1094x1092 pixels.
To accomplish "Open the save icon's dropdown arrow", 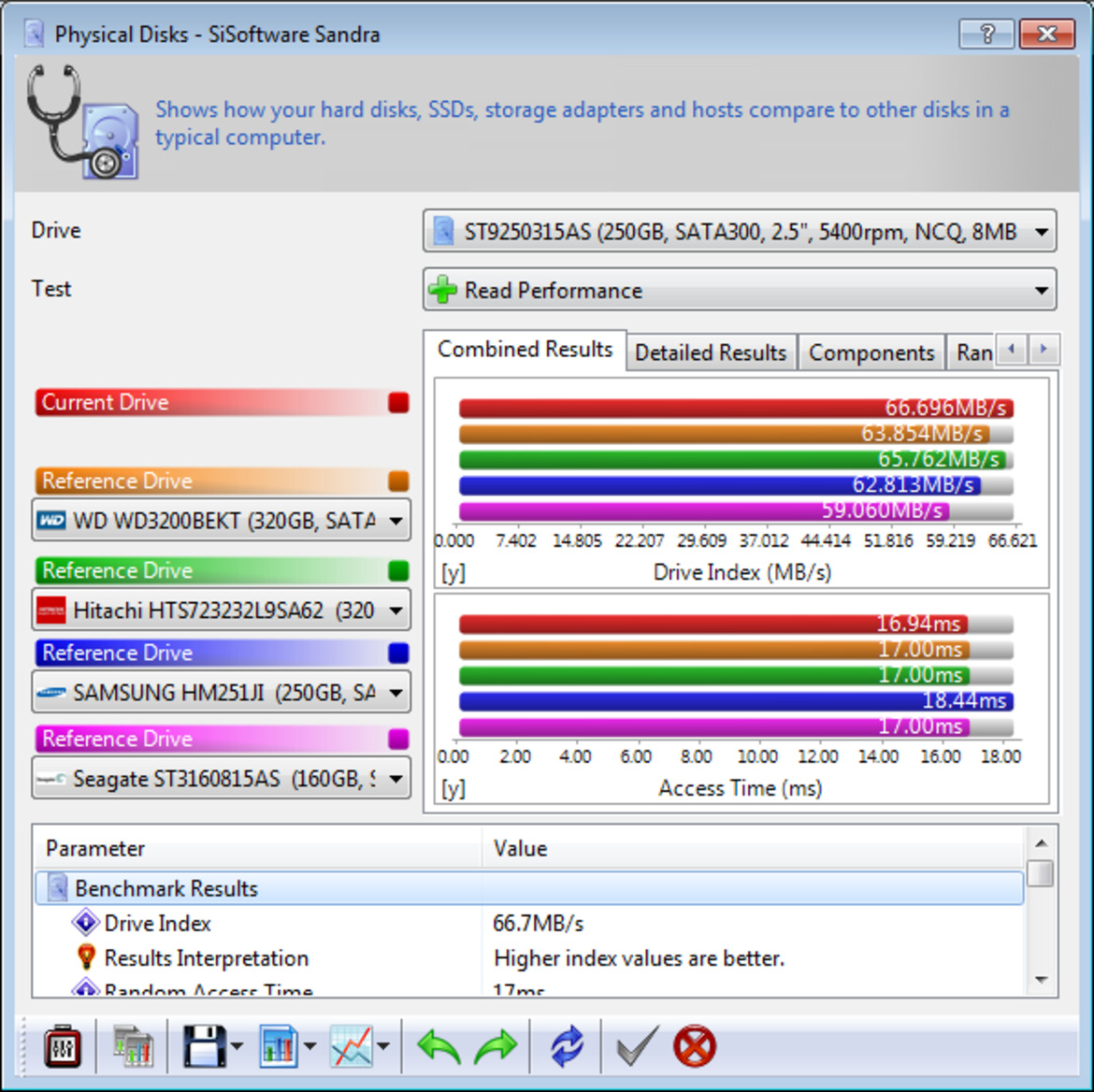I will tap(237, 1046).
